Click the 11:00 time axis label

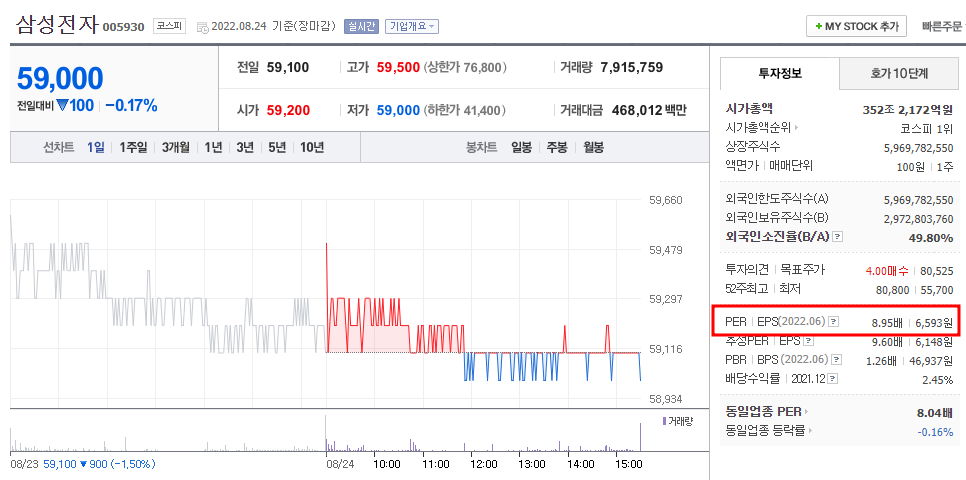click(x=435, y=463)
